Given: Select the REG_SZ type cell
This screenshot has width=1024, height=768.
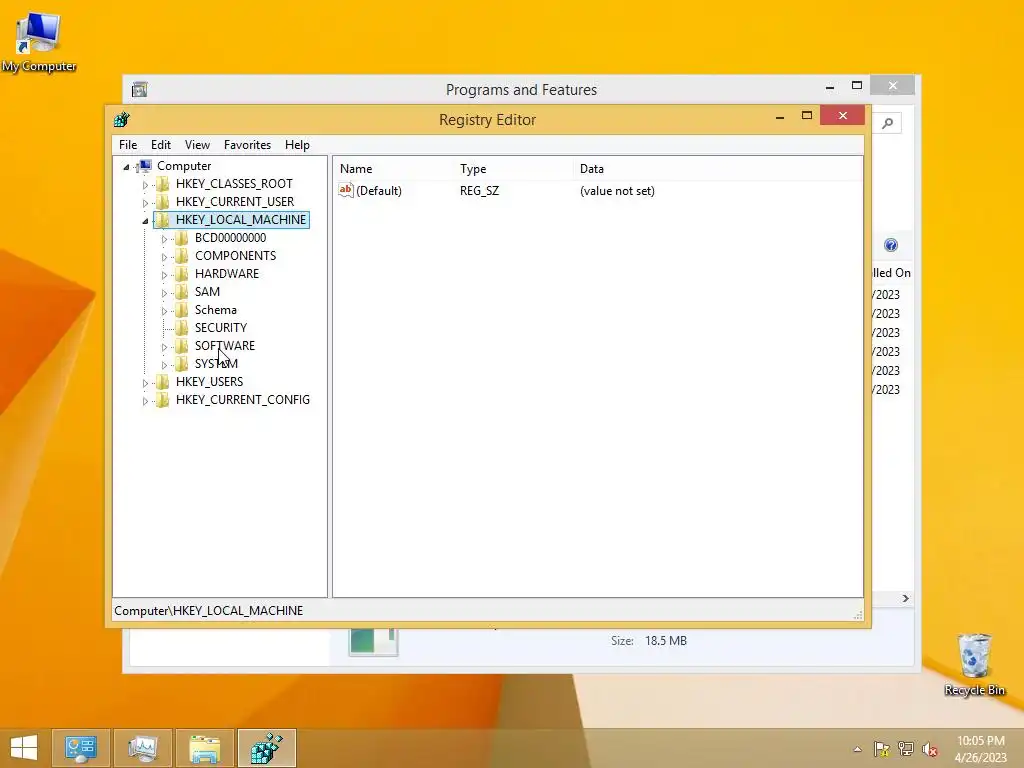Looking at the screenshot, I should [x=479, y=191].
